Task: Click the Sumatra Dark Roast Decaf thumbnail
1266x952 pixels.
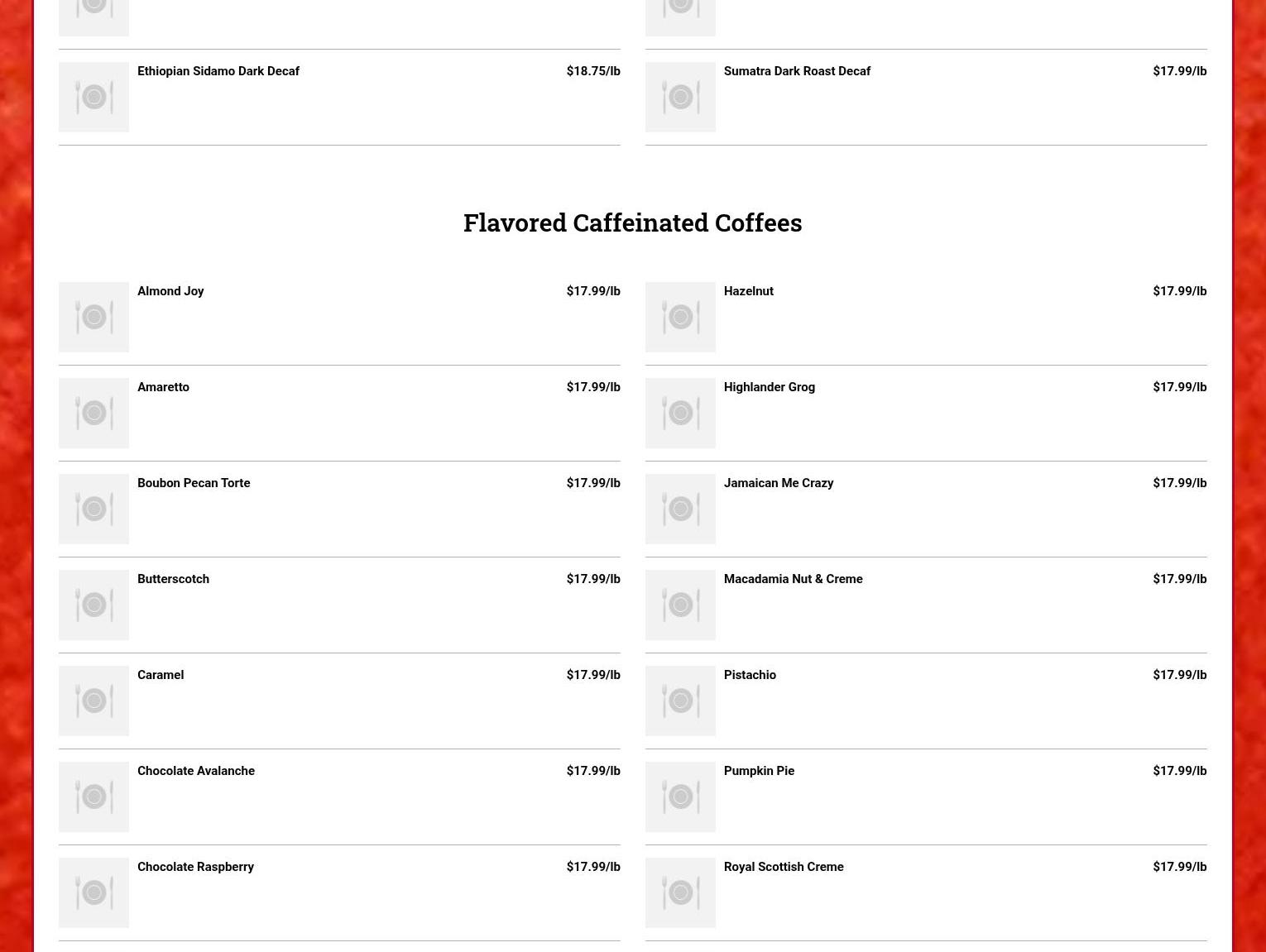Action: pos(680,97)
